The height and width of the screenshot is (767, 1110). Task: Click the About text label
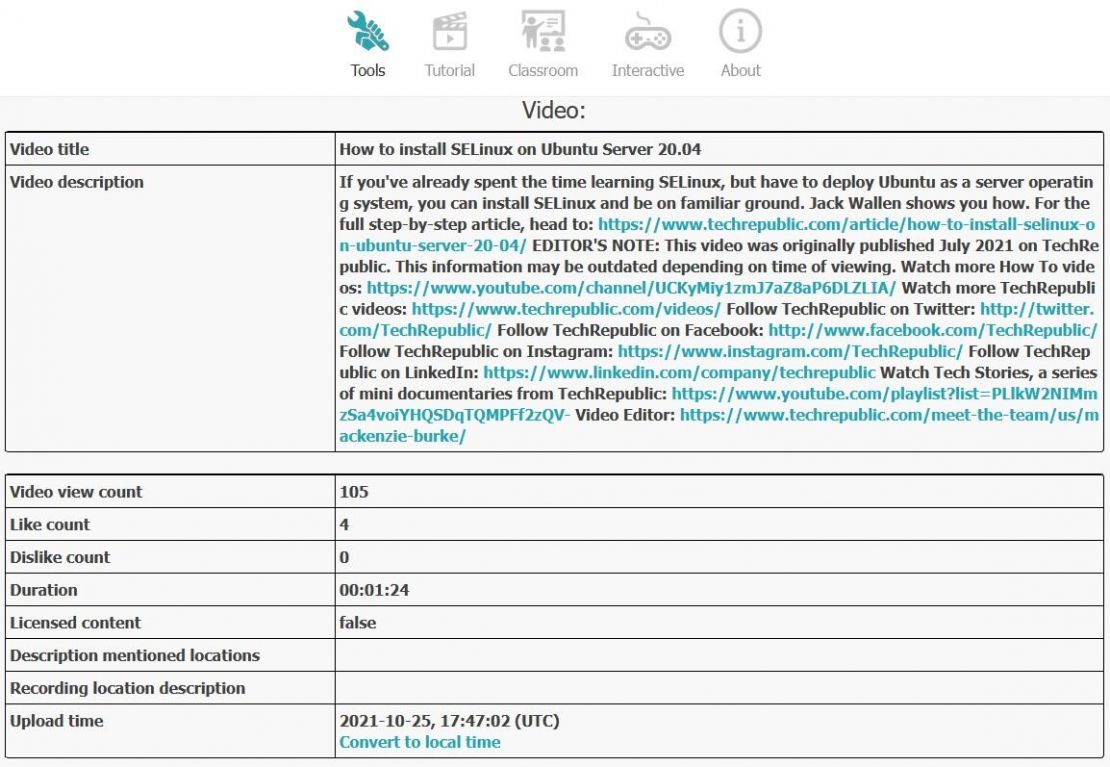pyautogui.click(x=740, y=70)
